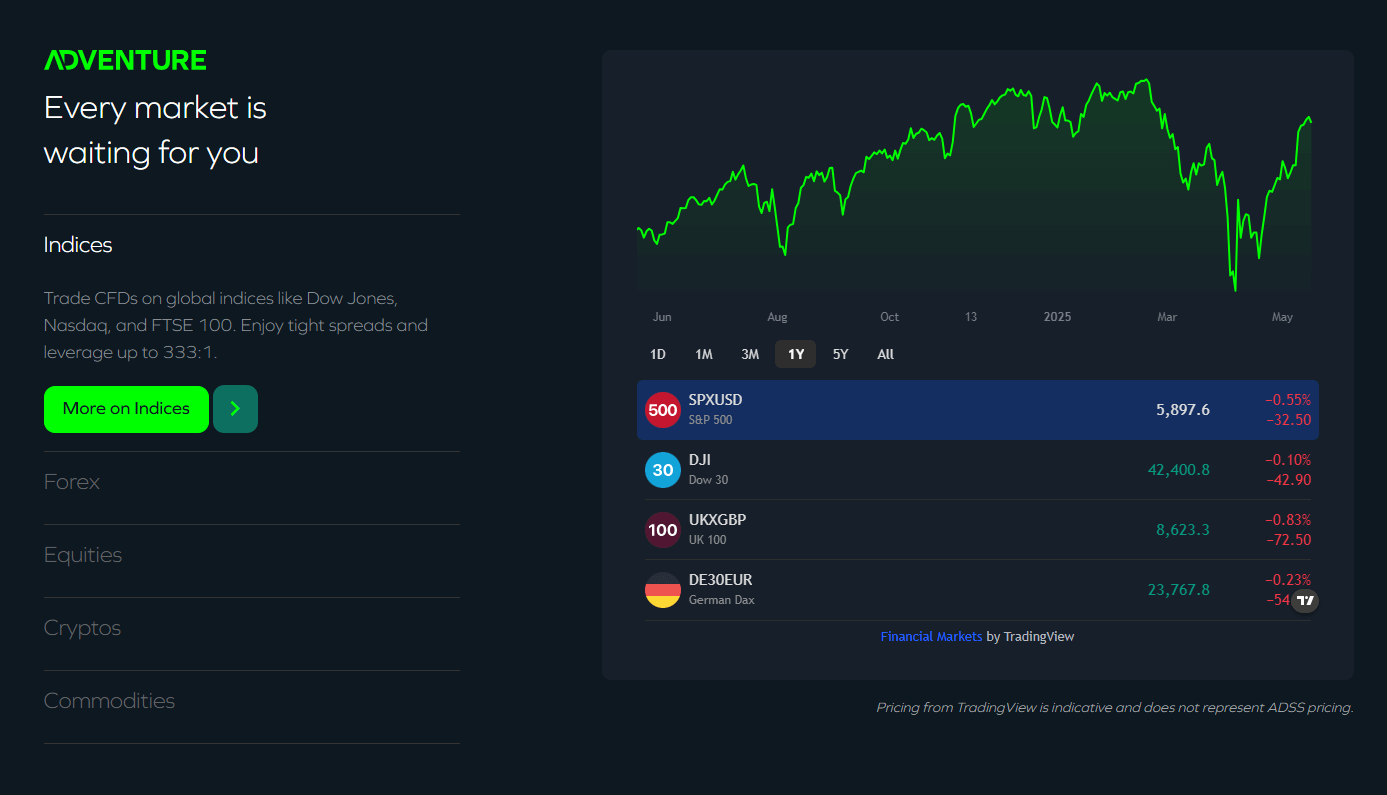Click the Aug label on the chart axis
The image size is (1387, 795).
point(777,317)
